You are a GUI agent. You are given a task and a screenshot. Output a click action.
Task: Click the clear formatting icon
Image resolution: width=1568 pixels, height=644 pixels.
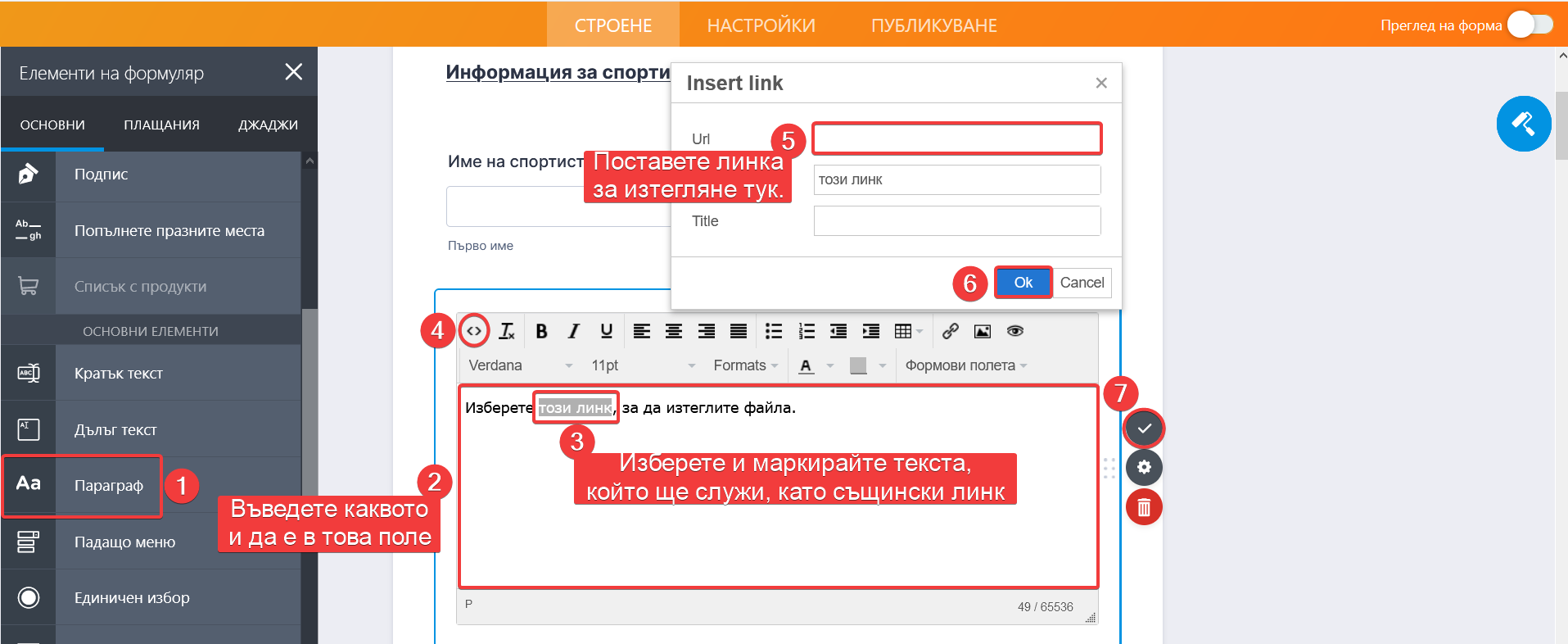pos(507,331)
